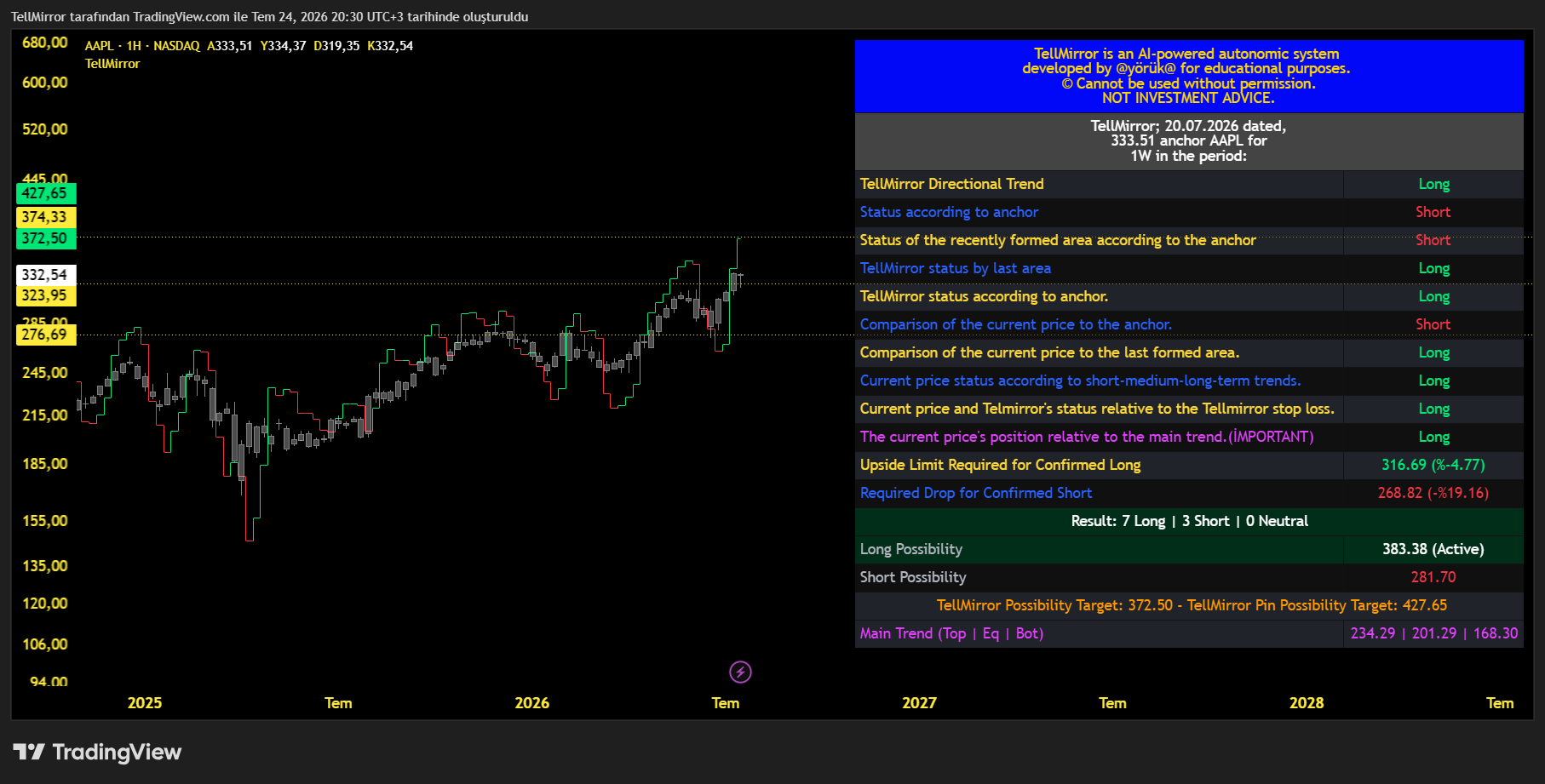Click the yellow 323,95 price label
Screen dimensions: 1545x784
click(x=46, y=295)
